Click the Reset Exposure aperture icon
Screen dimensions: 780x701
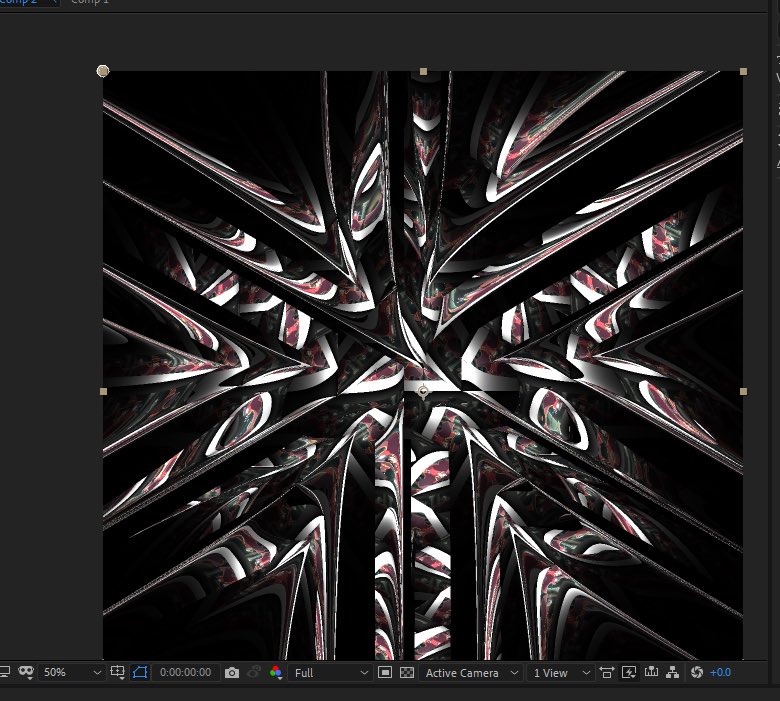(697, 673)
